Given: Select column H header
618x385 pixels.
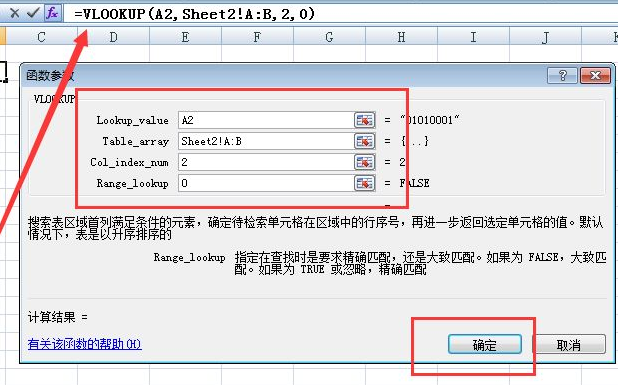Looking at the screenshot, I should 401,37.
